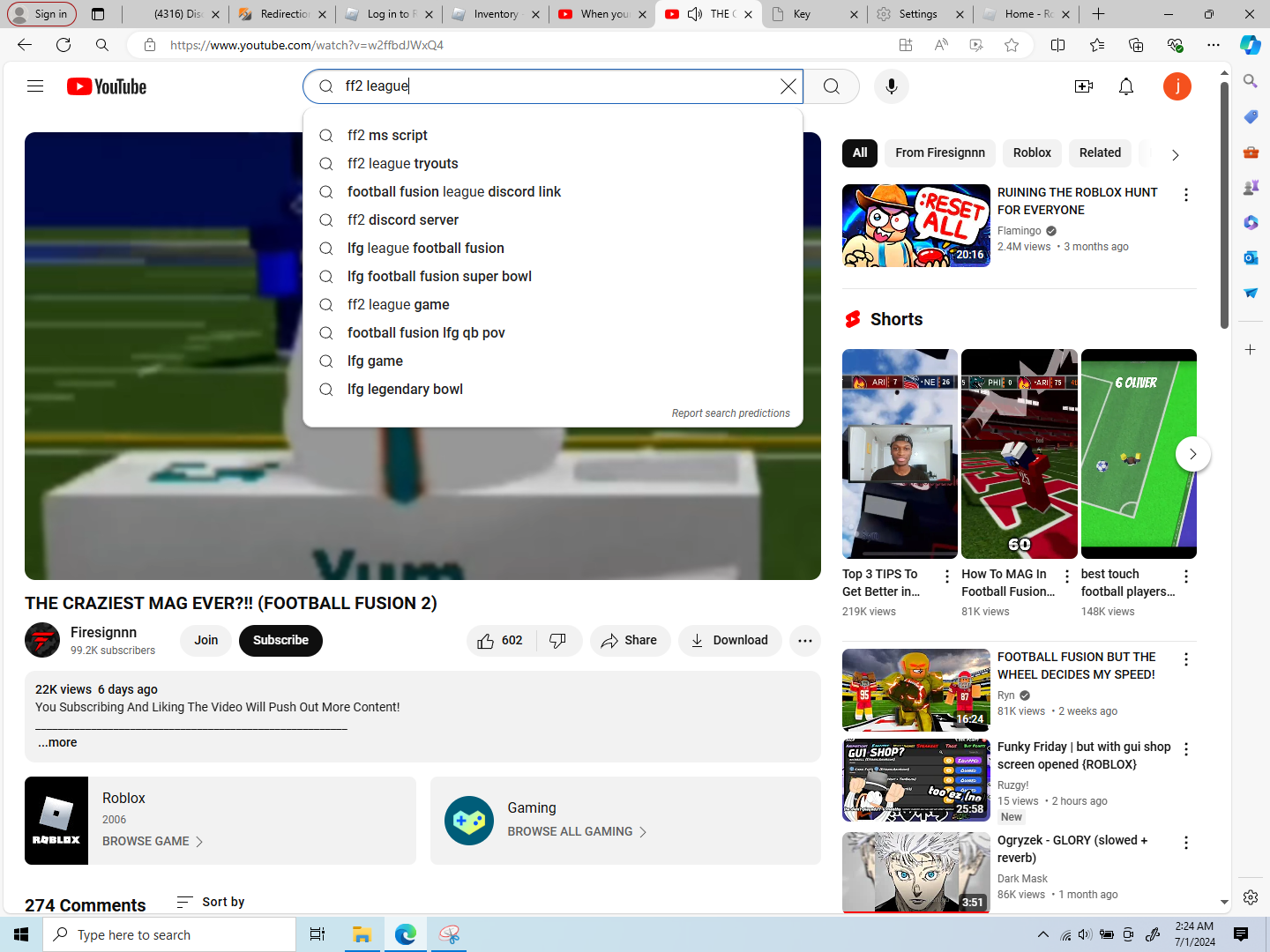Open more actions below the video
Screen dimensions: 1270x952
(805, 641)
